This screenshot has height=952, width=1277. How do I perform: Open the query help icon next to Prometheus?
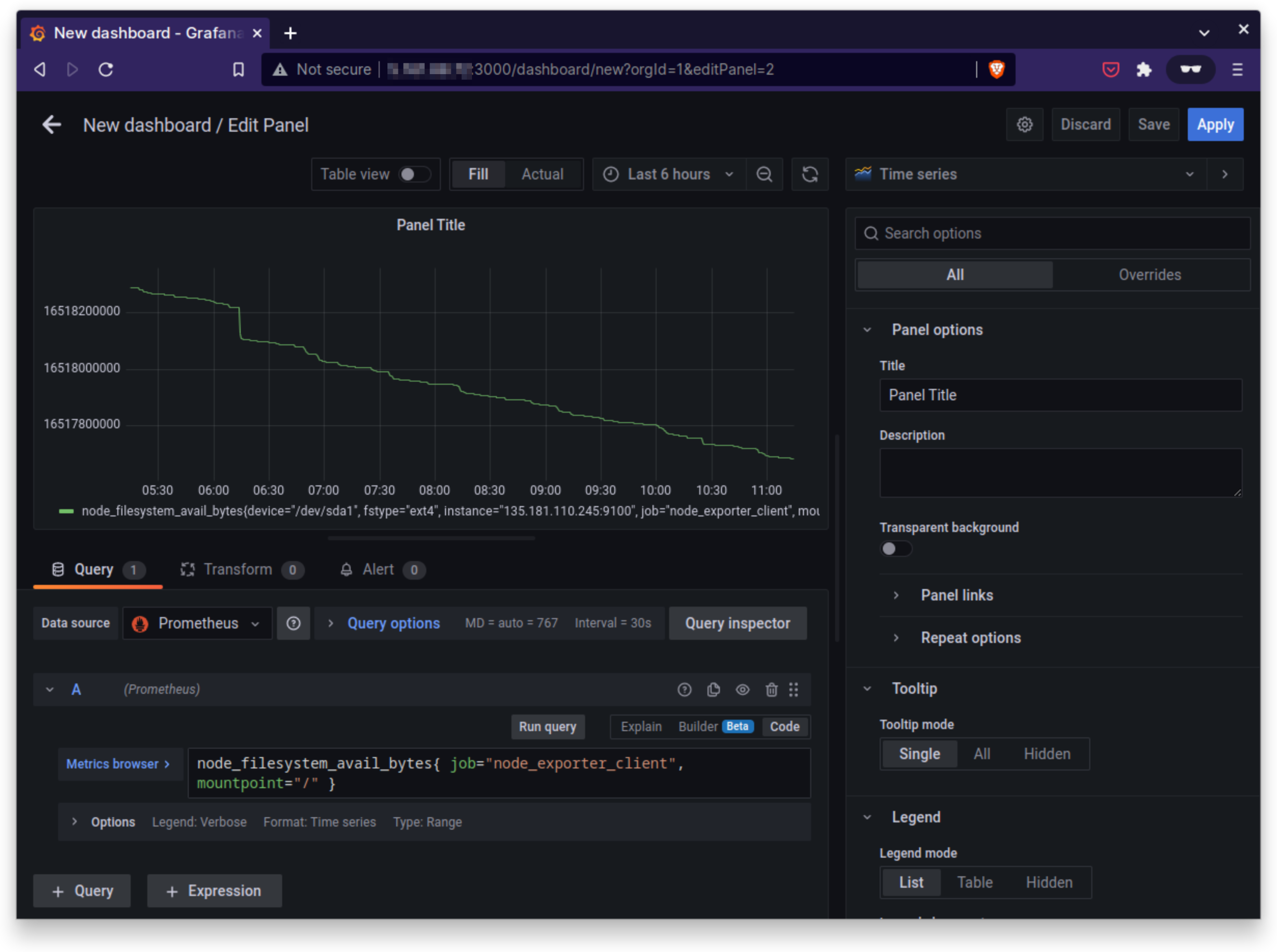click(294, 623)
